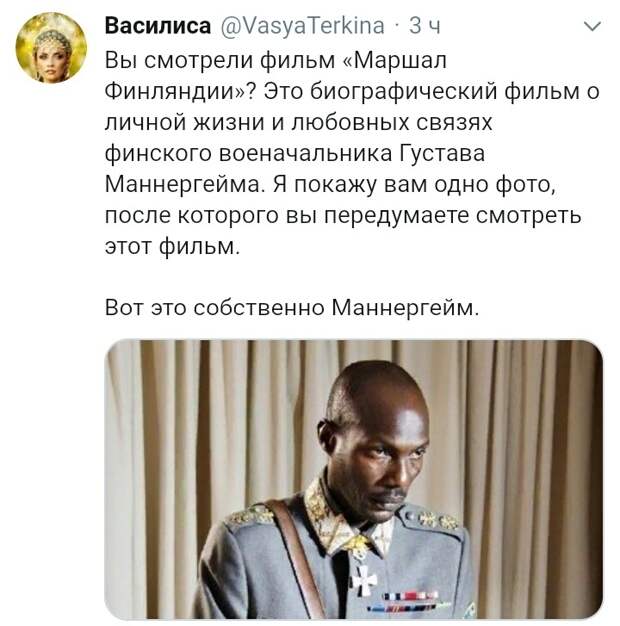Screen dimensions: 620x626
Task: Click the tweet text starting "Вы смотрели фильм"
Action: click(x=352, y=153)
